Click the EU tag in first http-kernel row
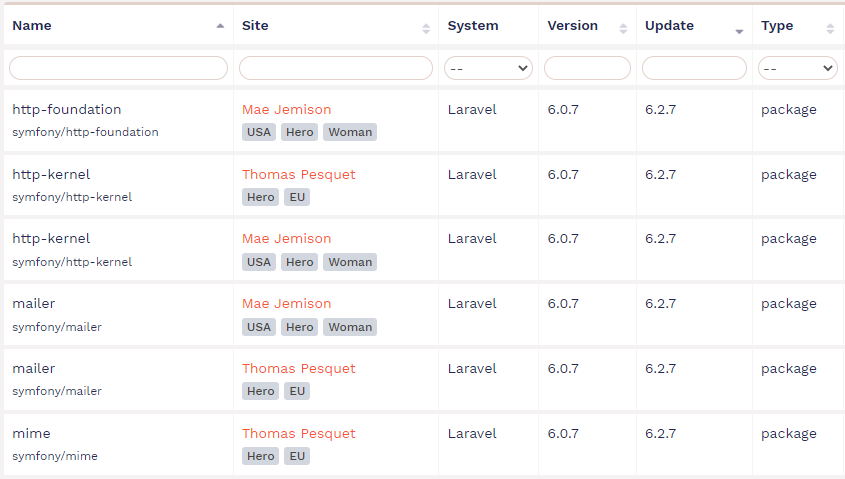 tap(297, 197)
